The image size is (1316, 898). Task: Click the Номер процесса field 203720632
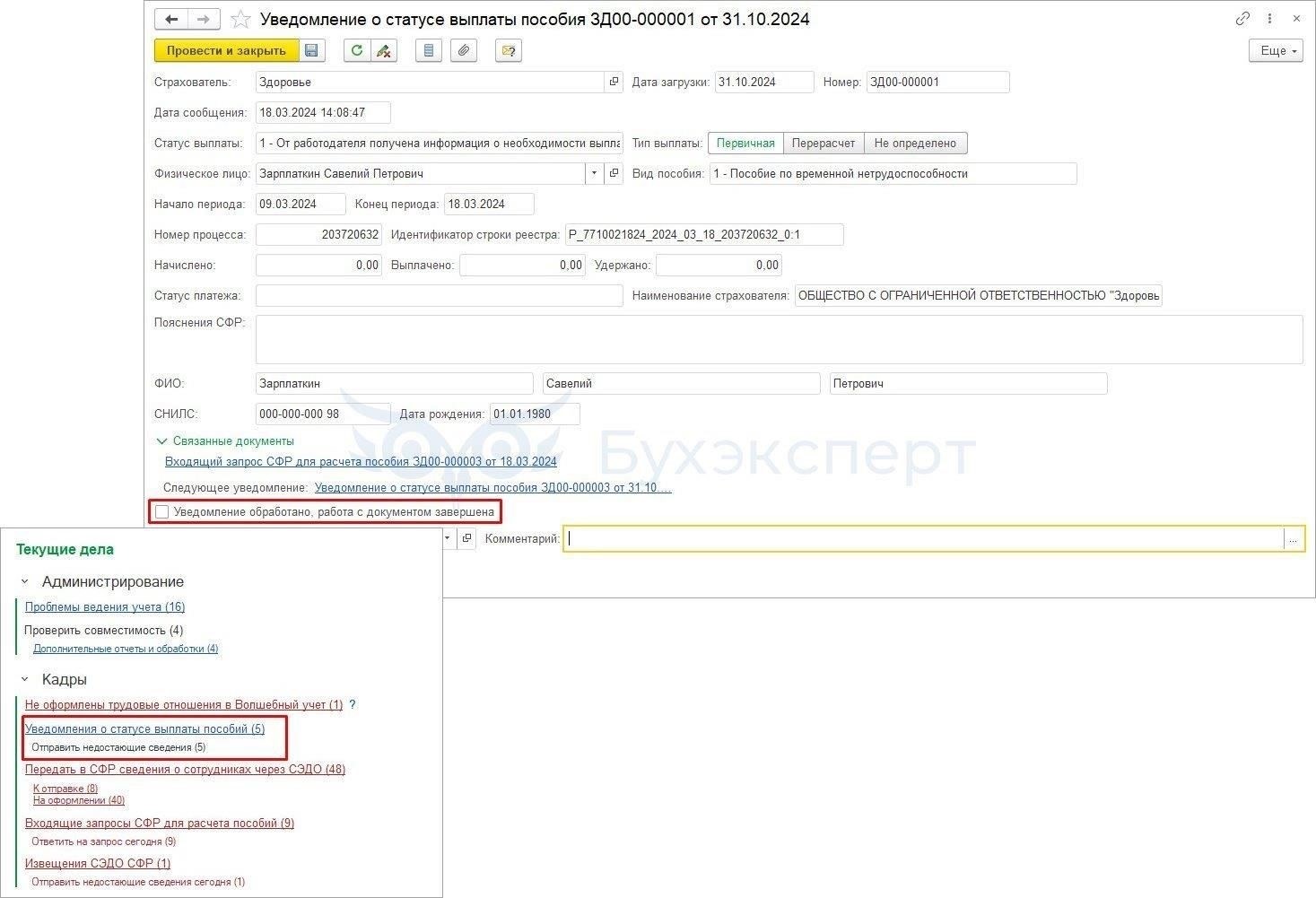pyautogui.click(x=318, y=234)
